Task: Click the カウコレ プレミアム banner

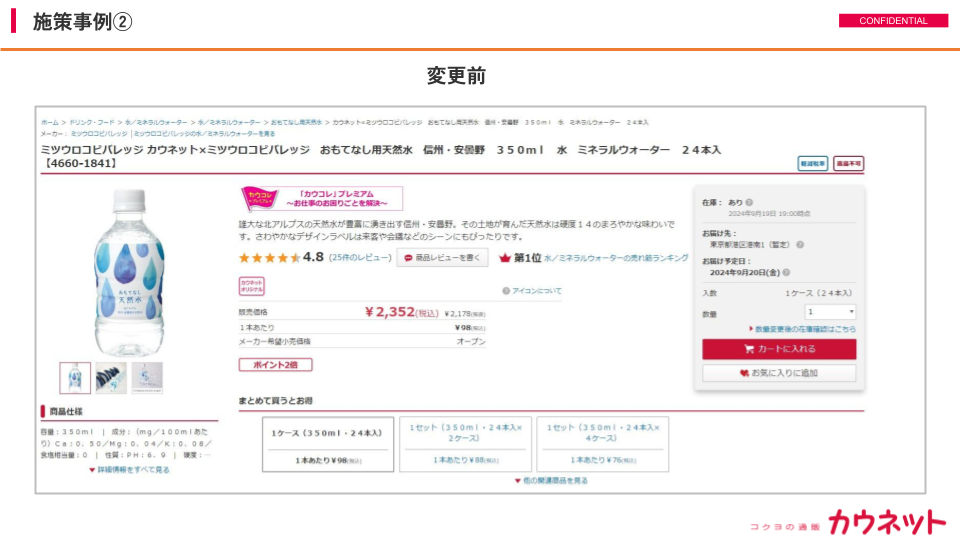Action: click(x=321, y=198)
